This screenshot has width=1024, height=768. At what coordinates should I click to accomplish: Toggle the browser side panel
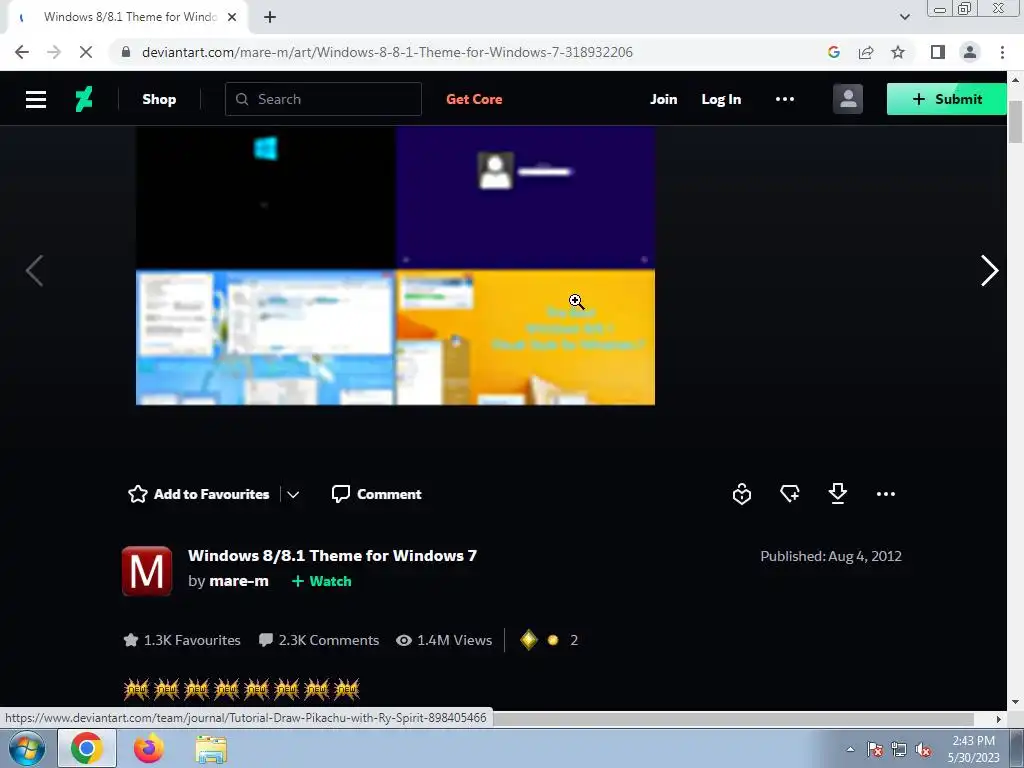click(x=938, y=52)
